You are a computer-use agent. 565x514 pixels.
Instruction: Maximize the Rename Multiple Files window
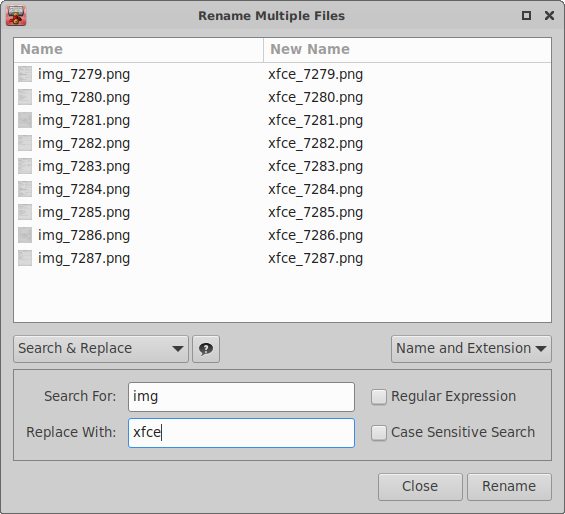point(526,15)
